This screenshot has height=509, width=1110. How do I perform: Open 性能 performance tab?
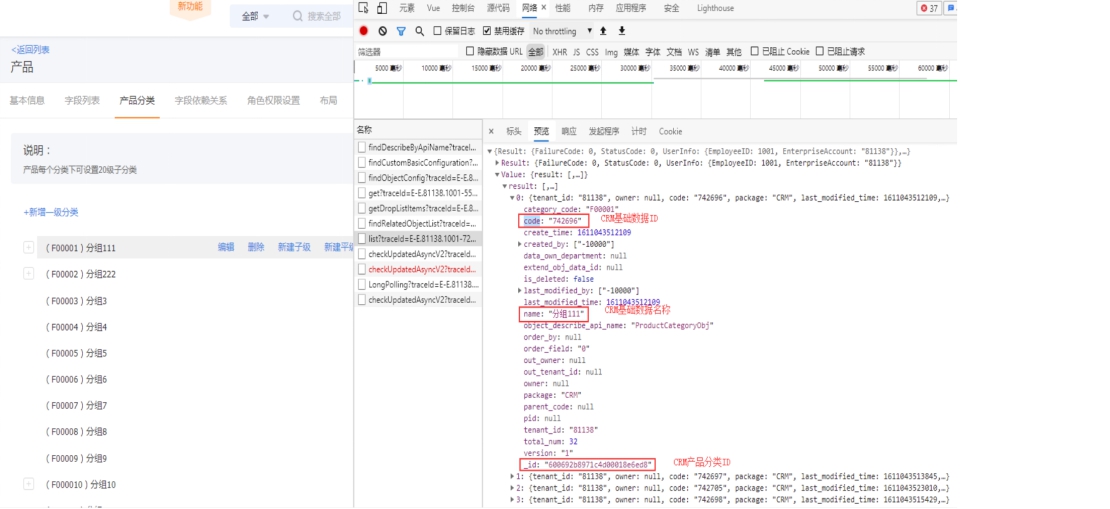[563, 8]
